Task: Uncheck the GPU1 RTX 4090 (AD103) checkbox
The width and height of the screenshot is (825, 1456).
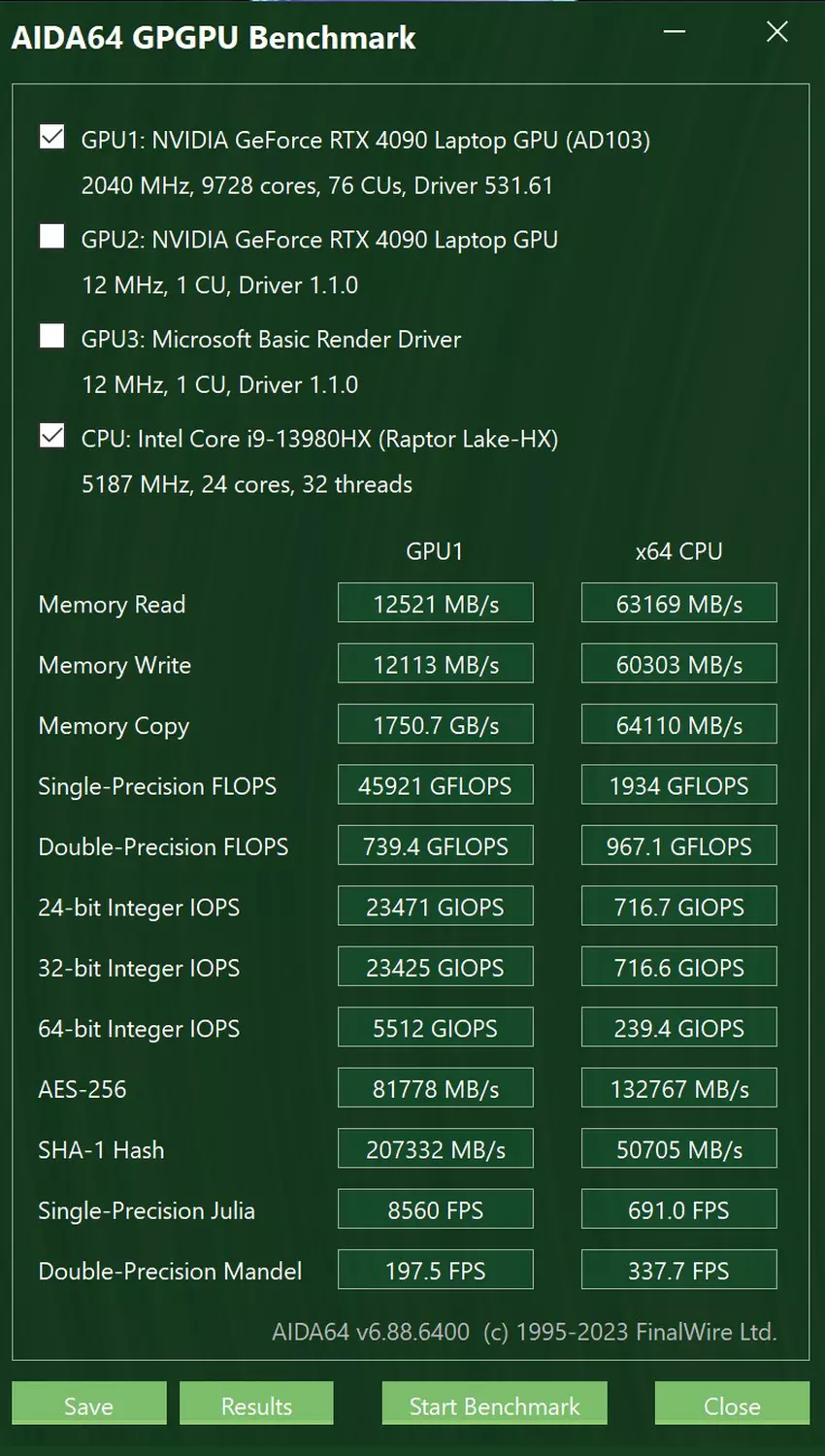Action: (52, 137)
